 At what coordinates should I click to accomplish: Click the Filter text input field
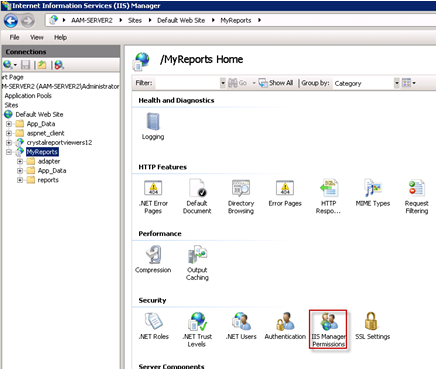(x=187, y=83)
